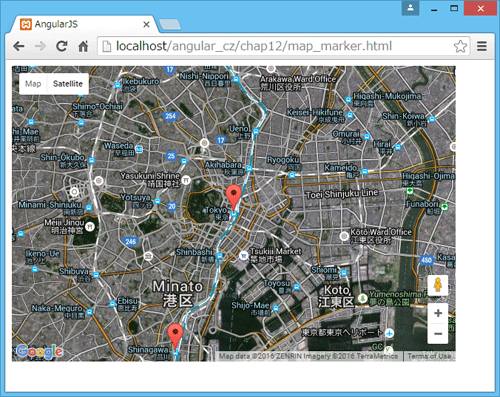The width and height of the screenshot is (500, 397).
Task: Go to the browser home page
Action: 83,46
